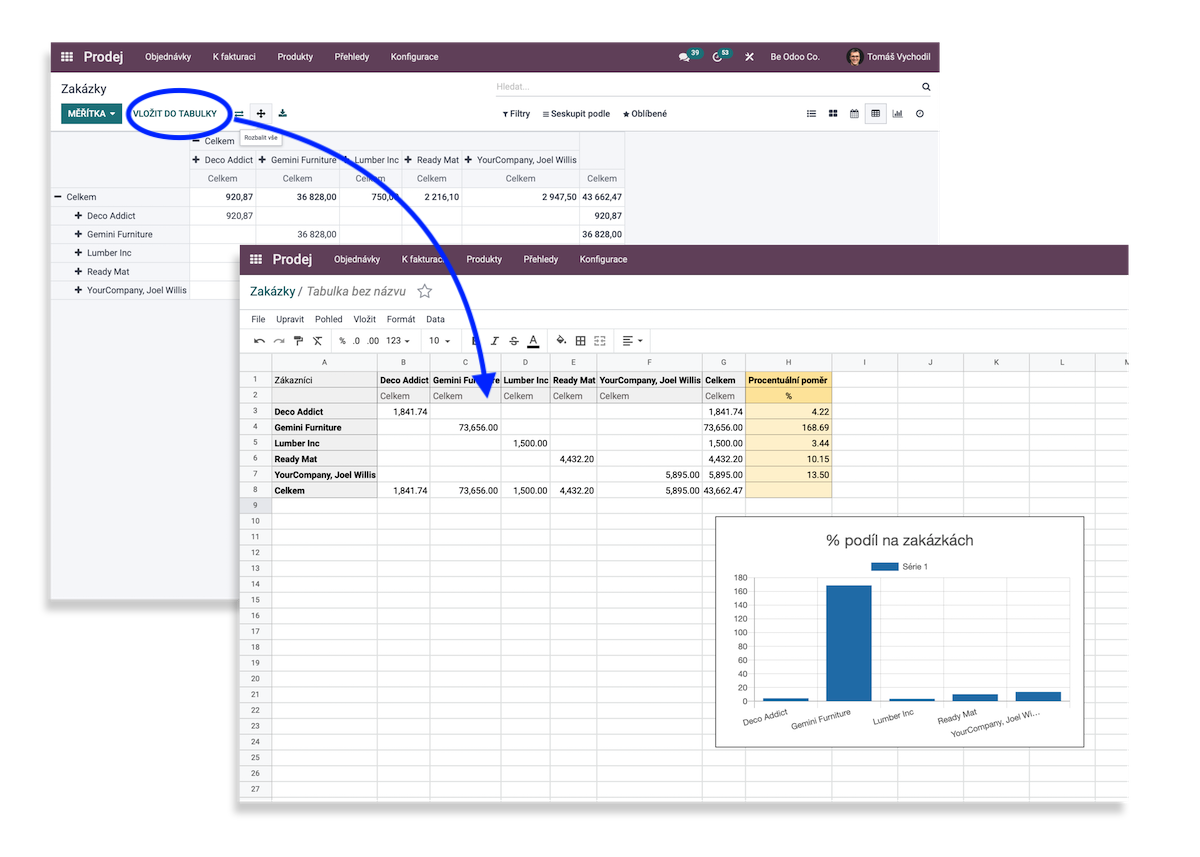The width and height of the screenshot is (1200, 857).
Task: Switch to the activity view
Action: click(x=920, y=114)
